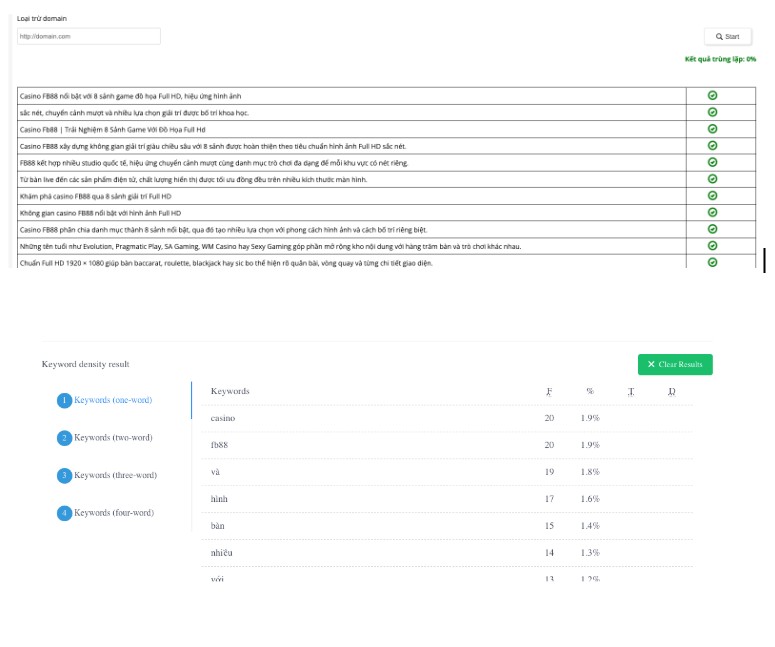Image resolution: width=775 pixels, height=647 pixels.
Task: Click the Start search button
Action: point(728,37)
